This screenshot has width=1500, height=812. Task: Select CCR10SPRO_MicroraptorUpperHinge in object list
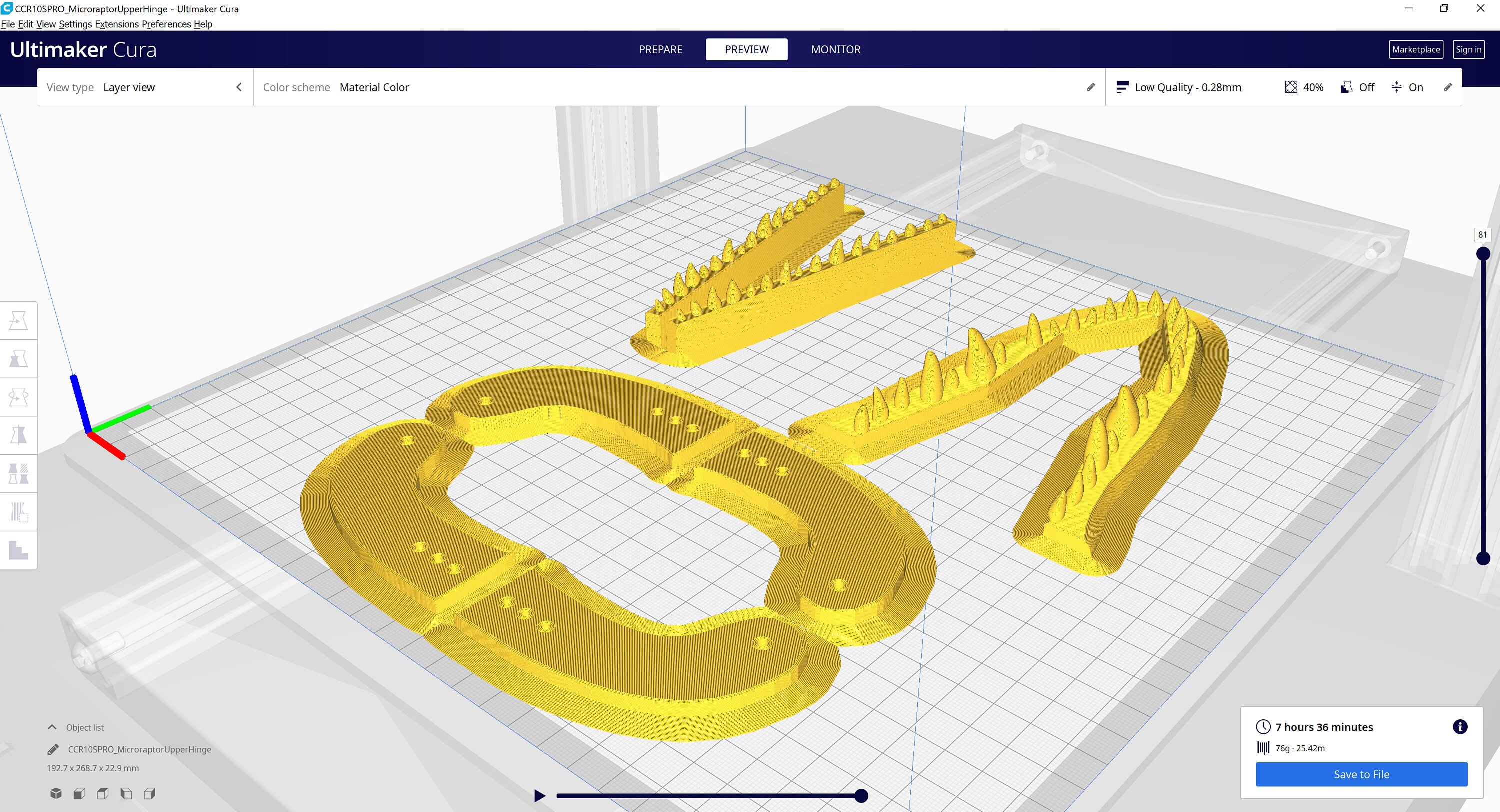(x=140, y=749)
